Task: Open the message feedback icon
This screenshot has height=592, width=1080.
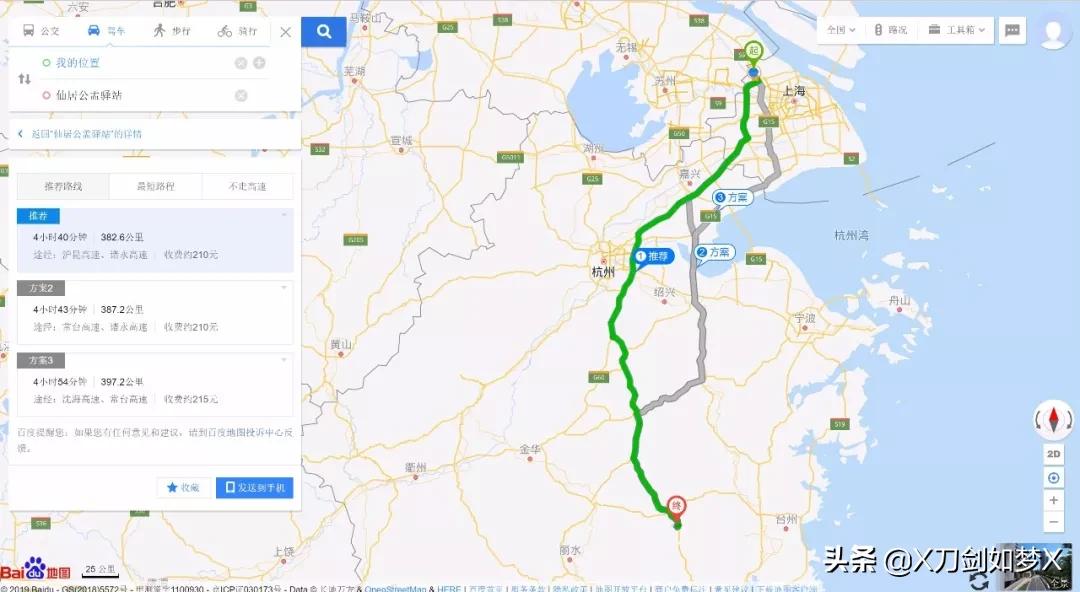Action: tap(1012, 30)
